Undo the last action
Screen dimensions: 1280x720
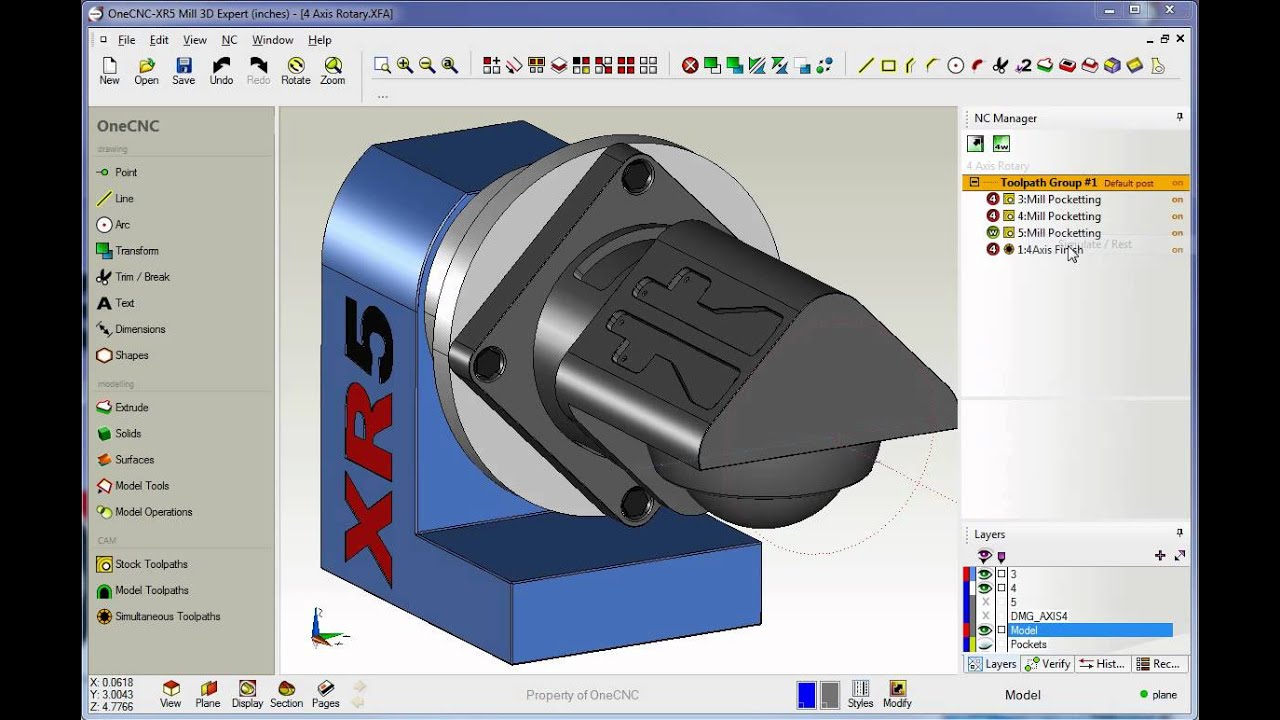[221, 71]
